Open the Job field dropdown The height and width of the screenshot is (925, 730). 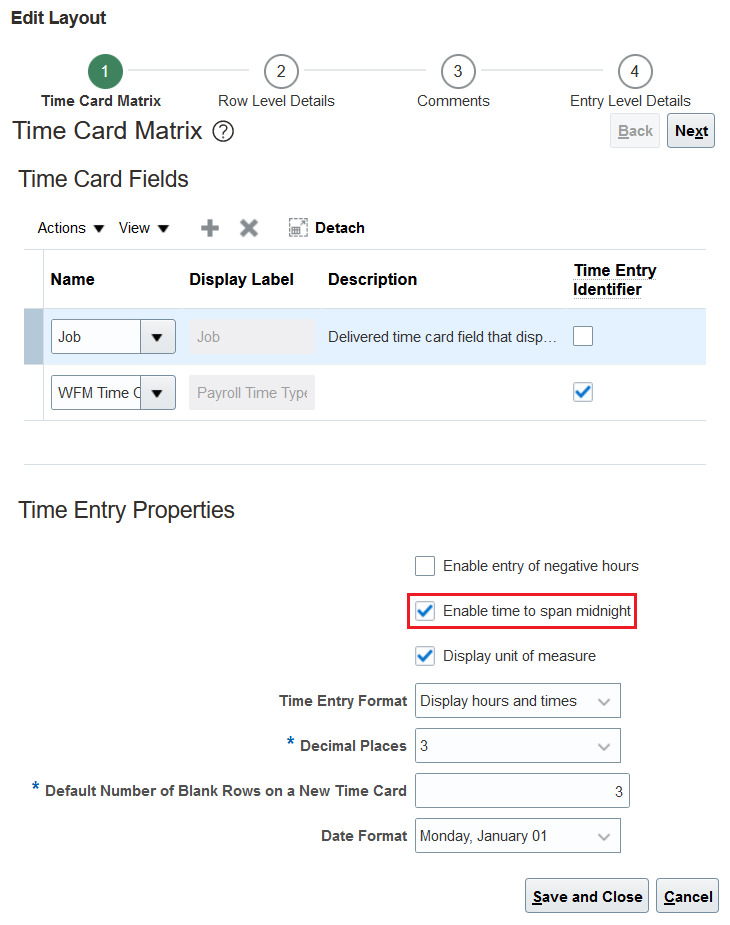(x=157, y=336)
